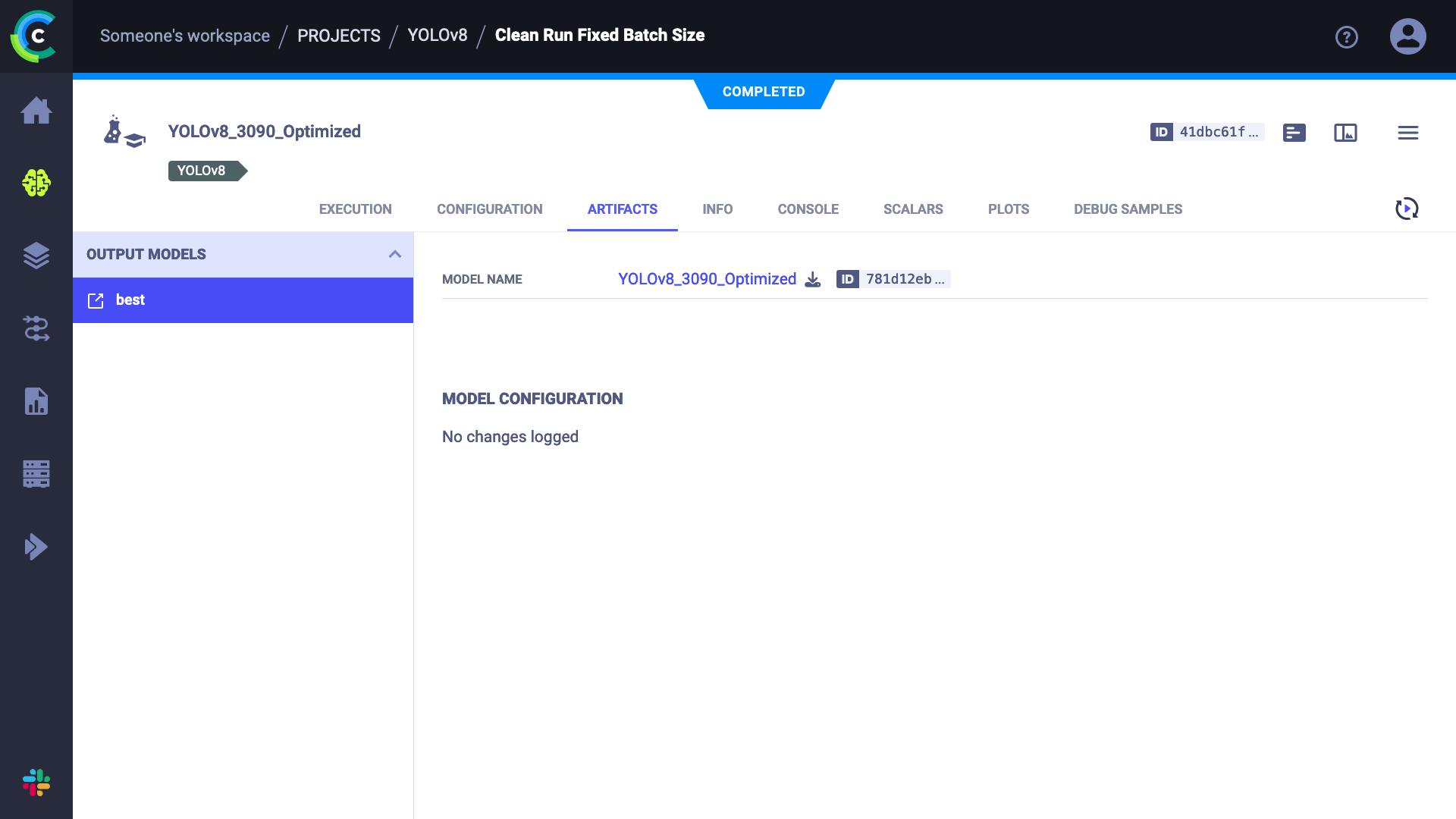This screenshot has width=1456, height=819.
Task: Open the Home dashboard sidebar icon
Action: point(36,111)
